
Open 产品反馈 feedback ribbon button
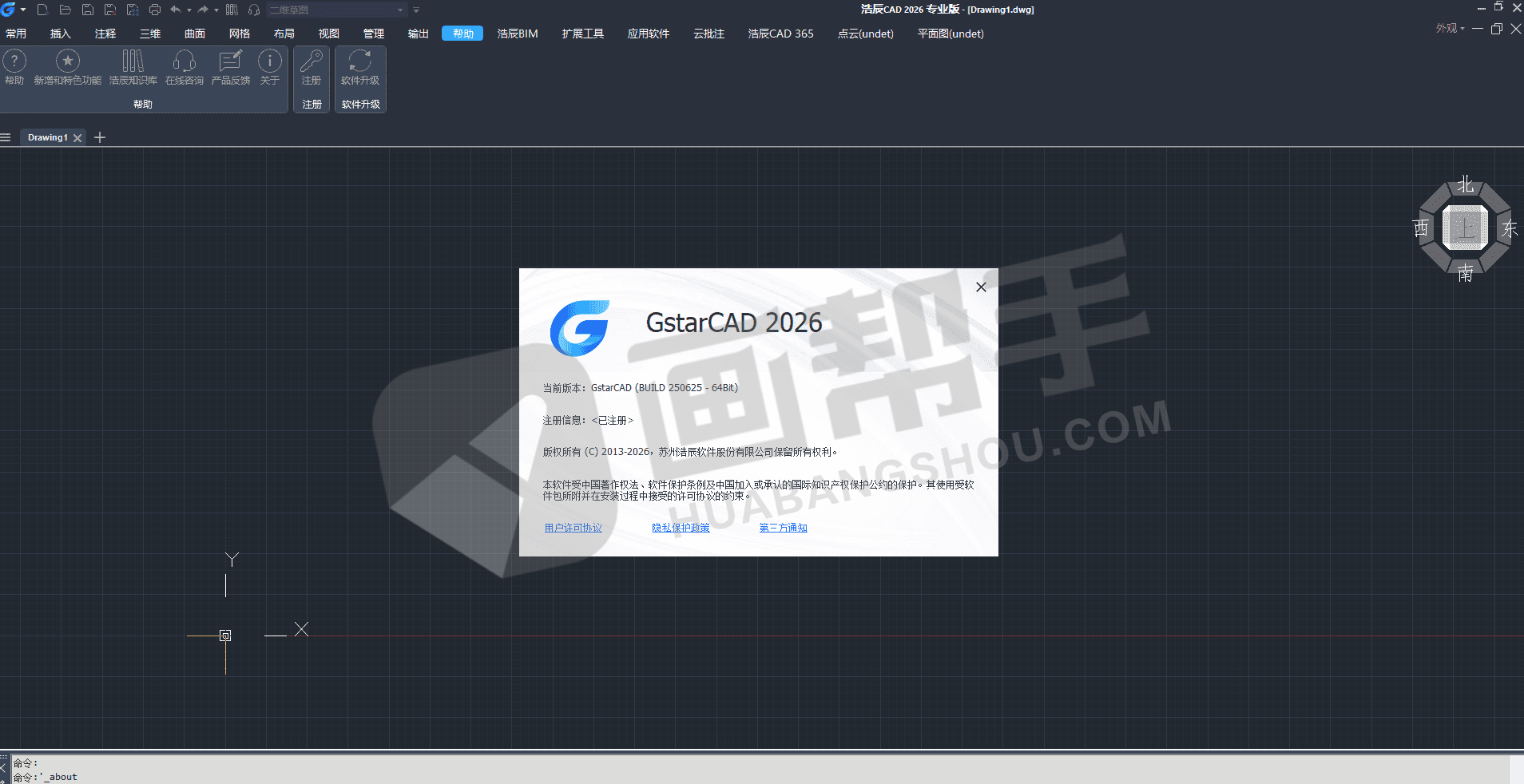pyautogui.click(x=231, y=67)
